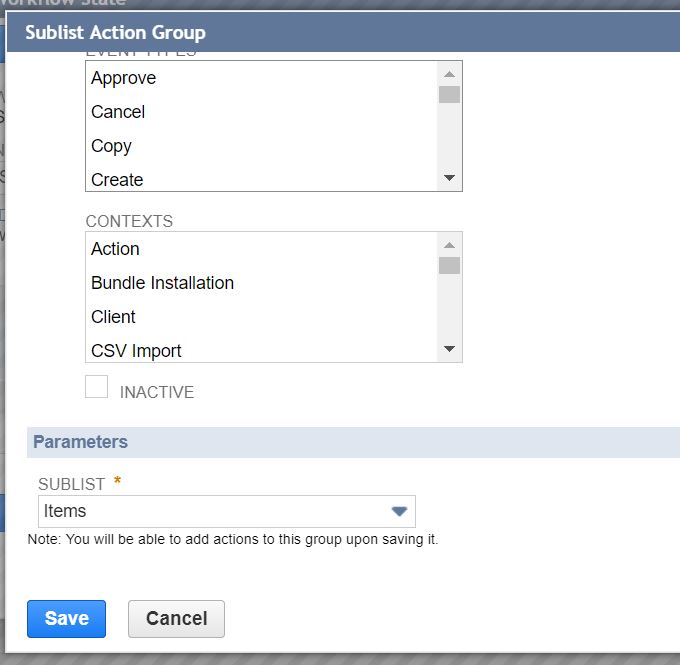Choose CSV Import context
680x665 pixels.
coord(136,351)
